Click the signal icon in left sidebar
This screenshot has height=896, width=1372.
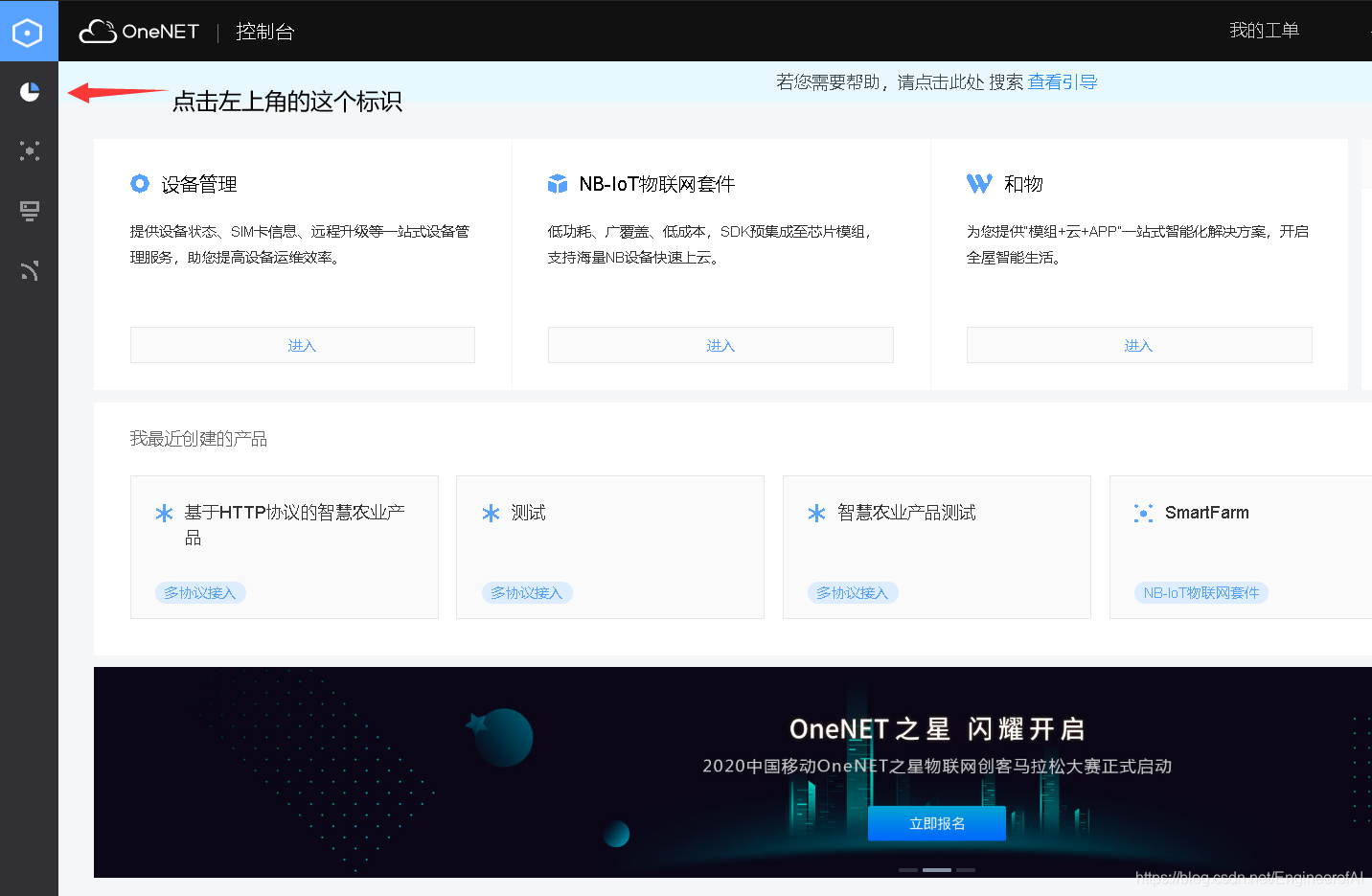[x=29, y=270]
